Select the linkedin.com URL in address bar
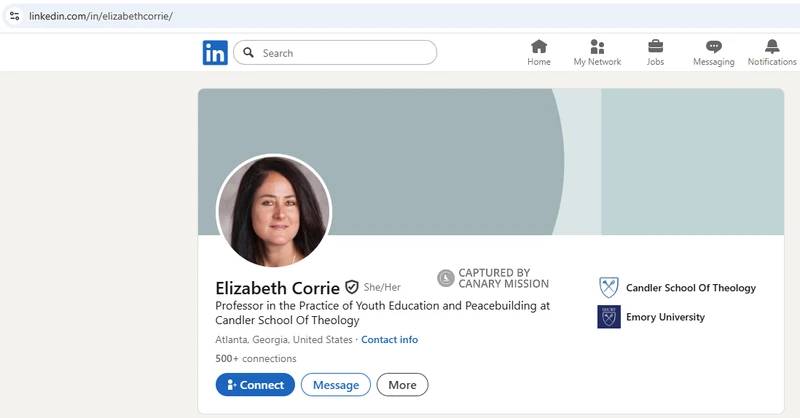 tap(101, 16)
